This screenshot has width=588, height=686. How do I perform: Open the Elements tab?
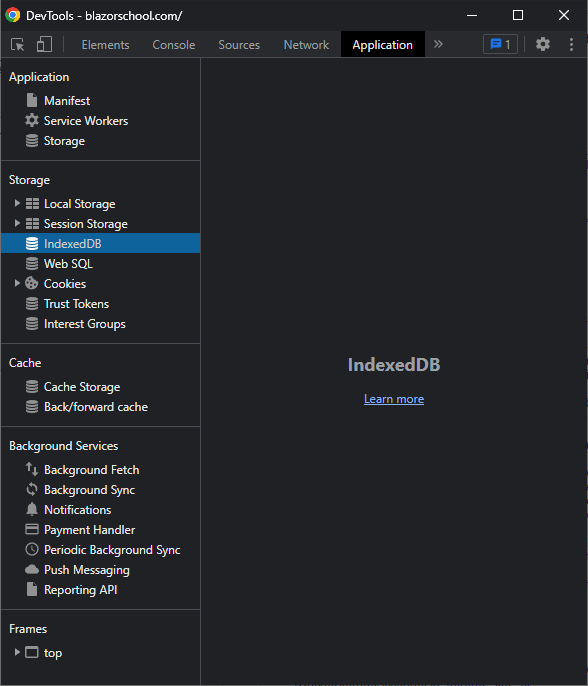point(105,45)
